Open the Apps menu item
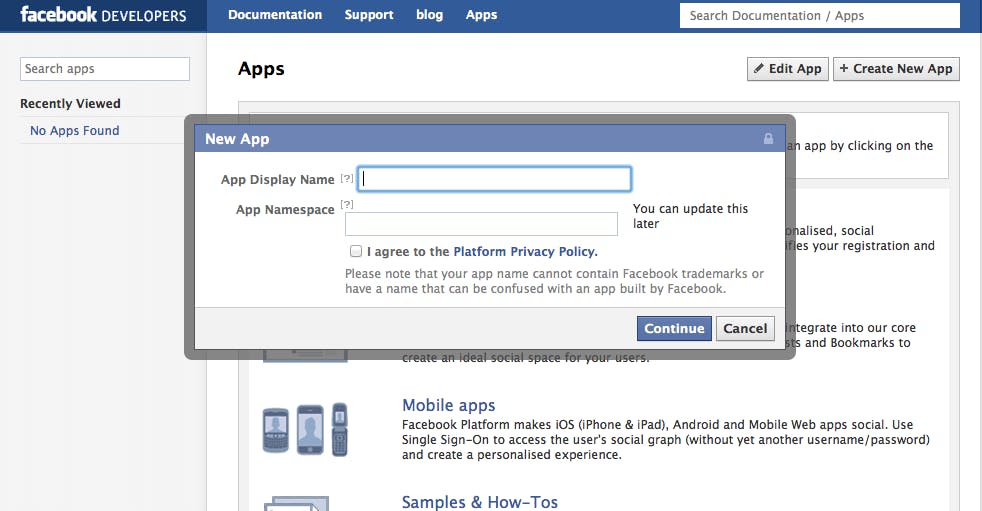Viewport: 982px width, 511px height. pos(481,15)
